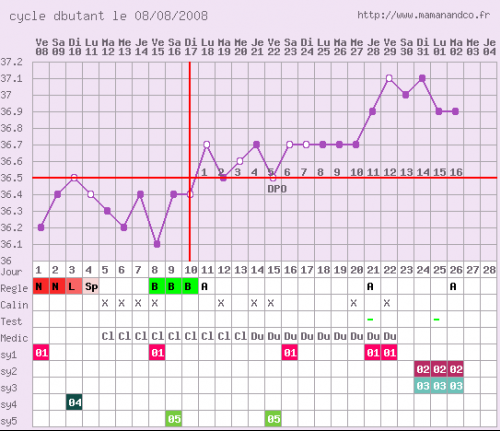This screenshot has height=431, width=500.
Task: Click the 'sy5' row label
Action: click(x=9, y=421)
